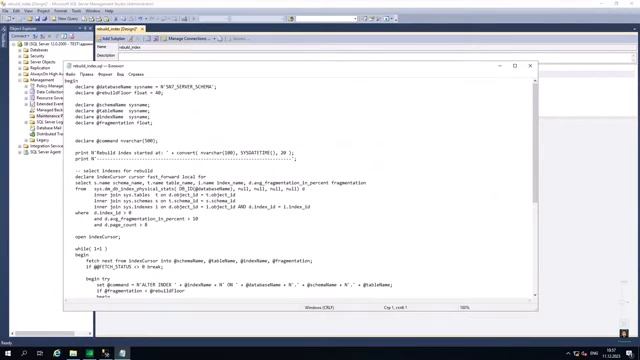Expand the Integration Services node
The height and width of the screenshot is (360, 640).
point(20,146)
